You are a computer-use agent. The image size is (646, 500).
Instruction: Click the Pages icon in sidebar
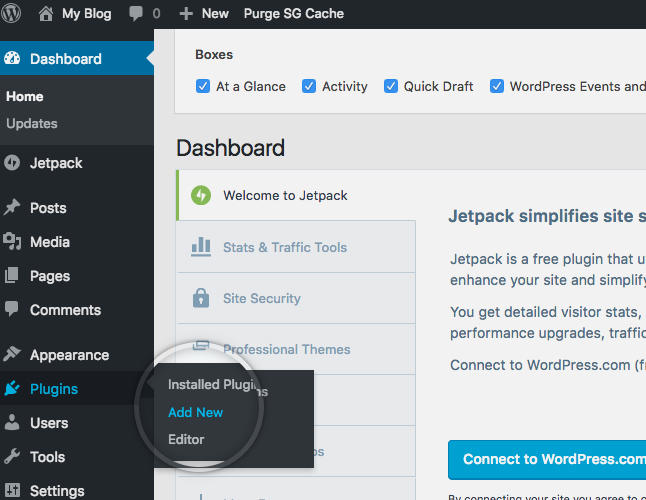[12, 276]
